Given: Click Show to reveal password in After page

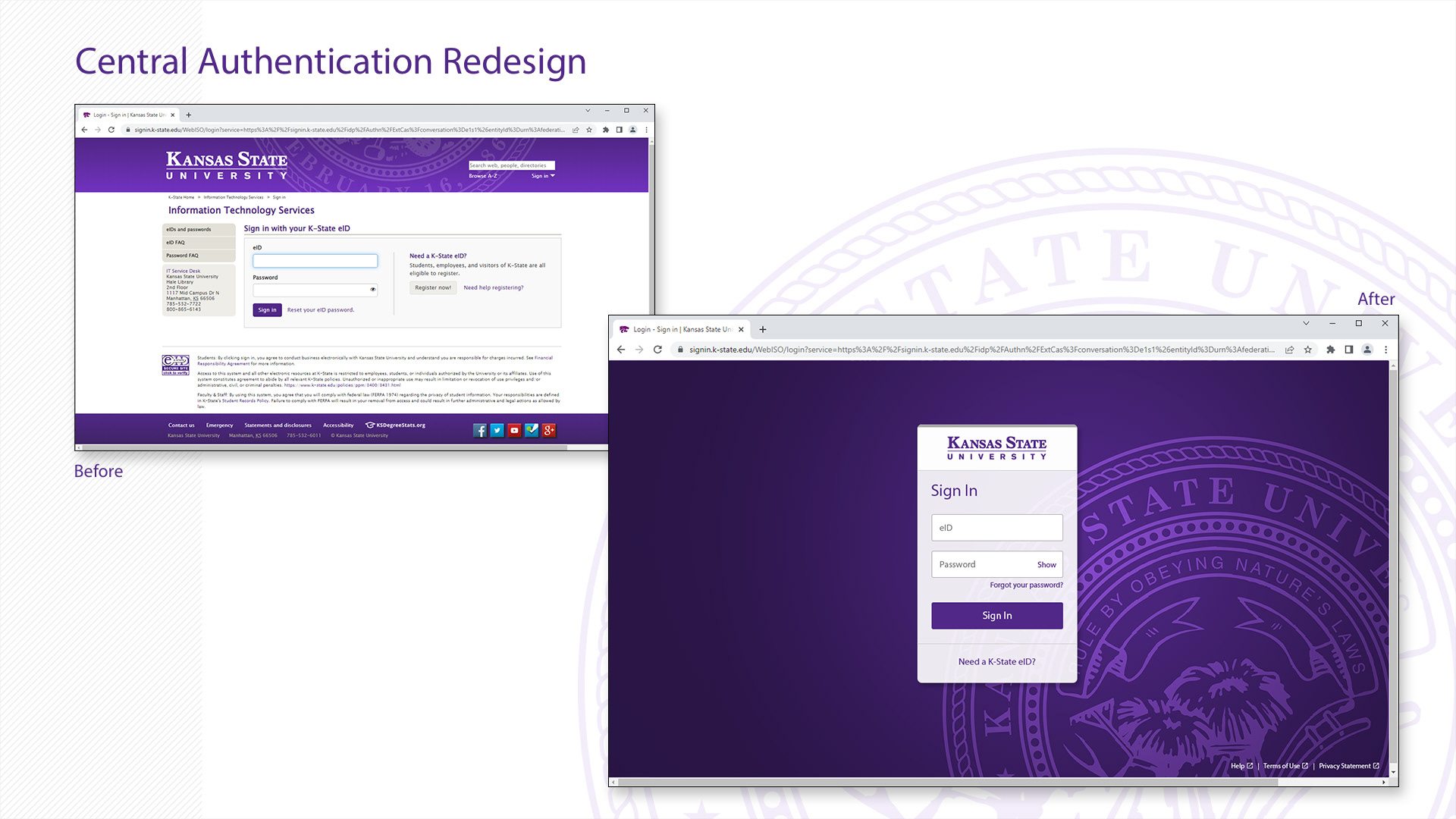Looking at the screenshot, I should coord(1046,565).
